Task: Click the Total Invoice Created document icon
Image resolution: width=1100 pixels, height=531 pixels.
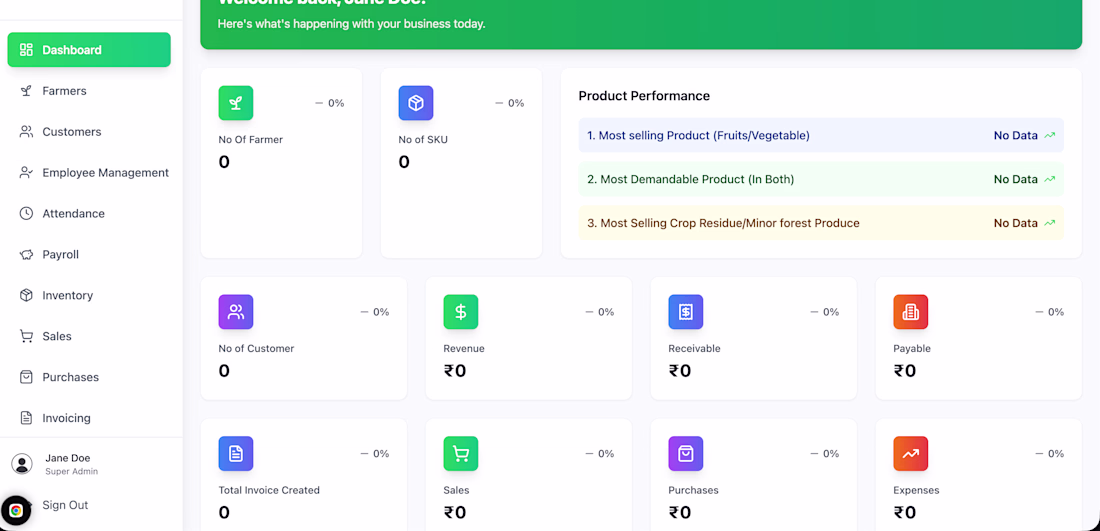Action: [x=236, y=454]
